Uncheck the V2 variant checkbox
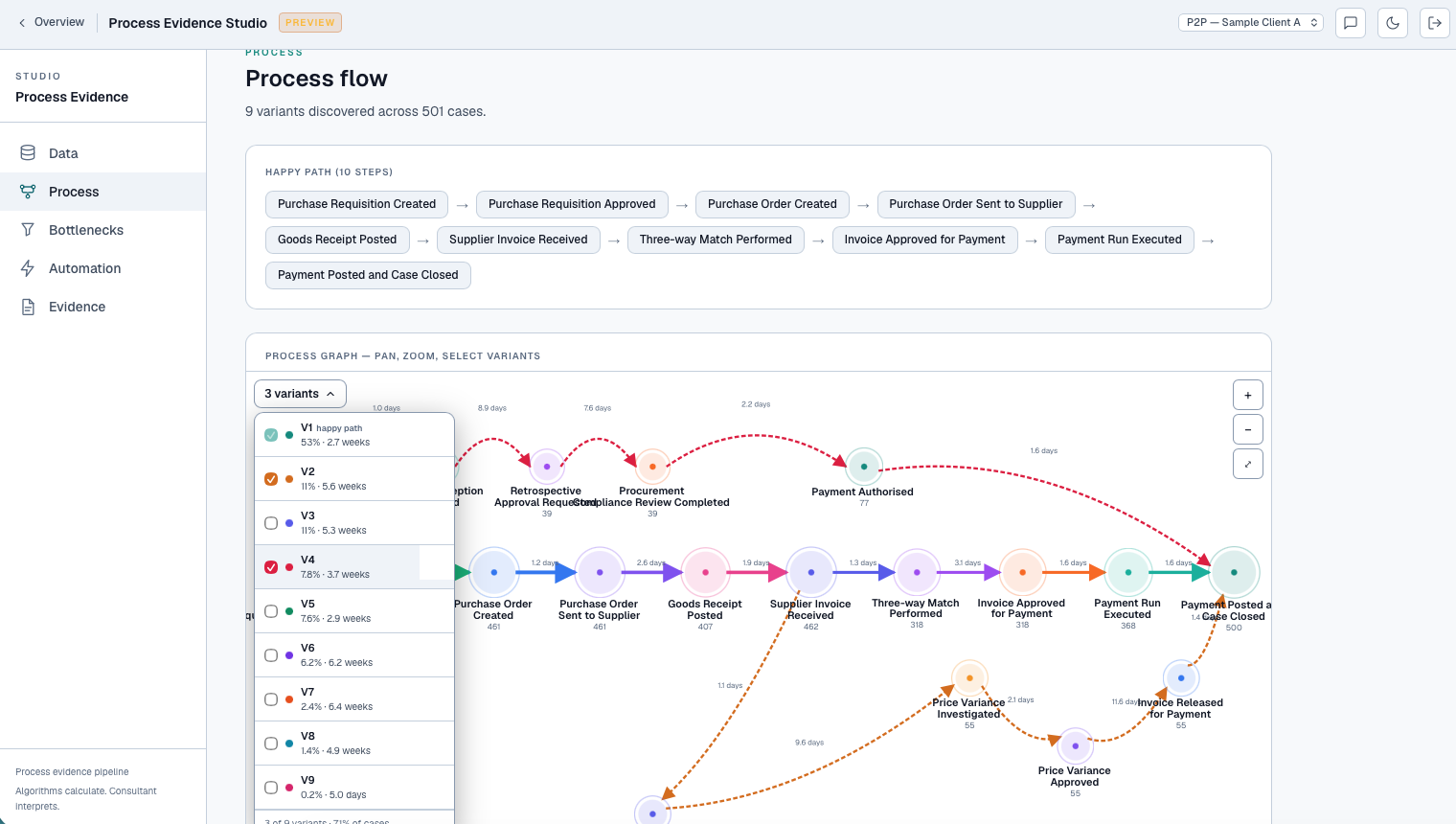 pos(271,479)
